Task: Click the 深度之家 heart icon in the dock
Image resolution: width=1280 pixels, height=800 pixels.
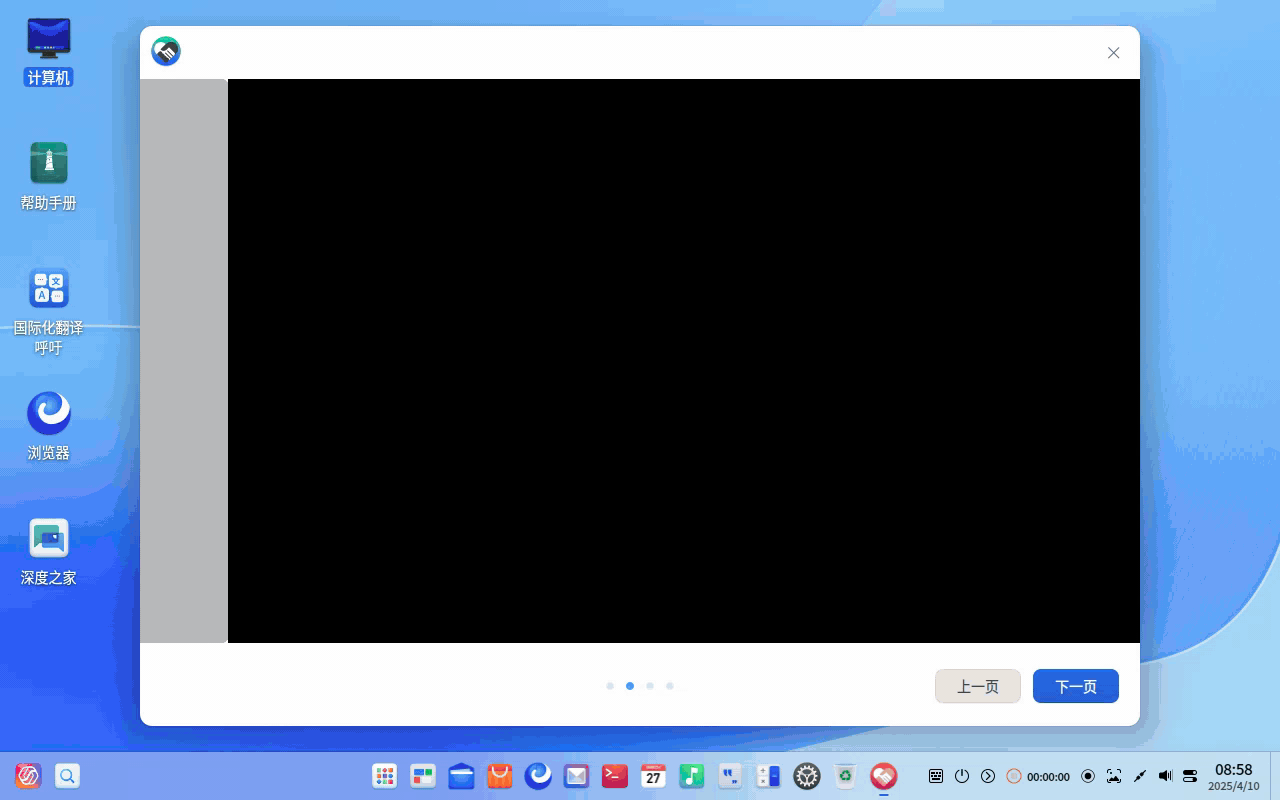Action: tap(883, 776)
